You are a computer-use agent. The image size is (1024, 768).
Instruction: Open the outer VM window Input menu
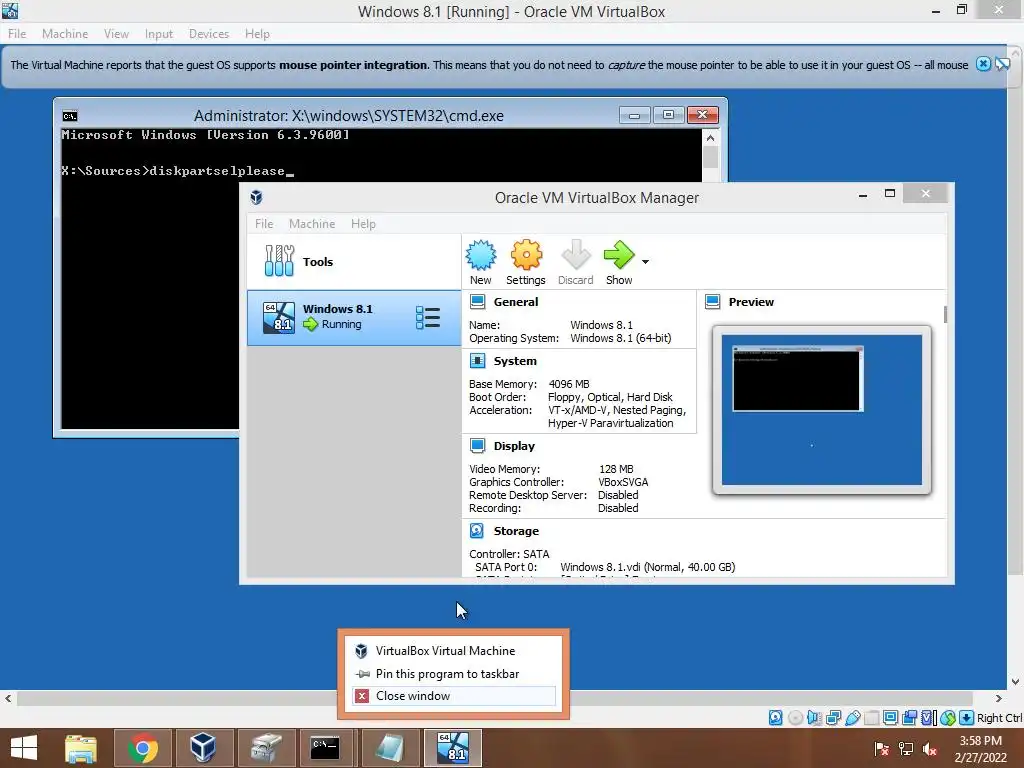click(x=159, y=33)
